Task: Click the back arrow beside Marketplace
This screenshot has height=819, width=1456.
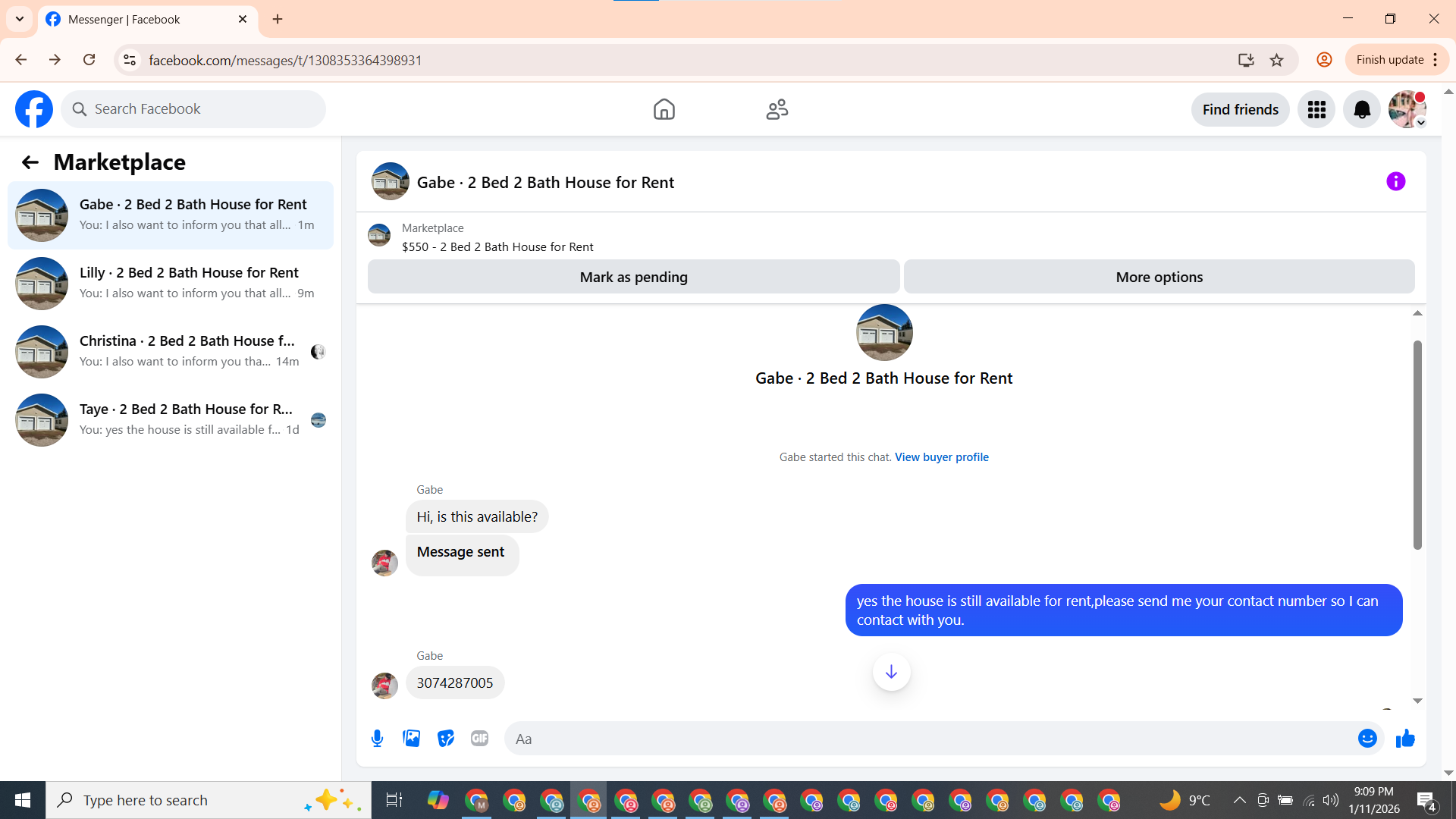Action: (30, 162)
